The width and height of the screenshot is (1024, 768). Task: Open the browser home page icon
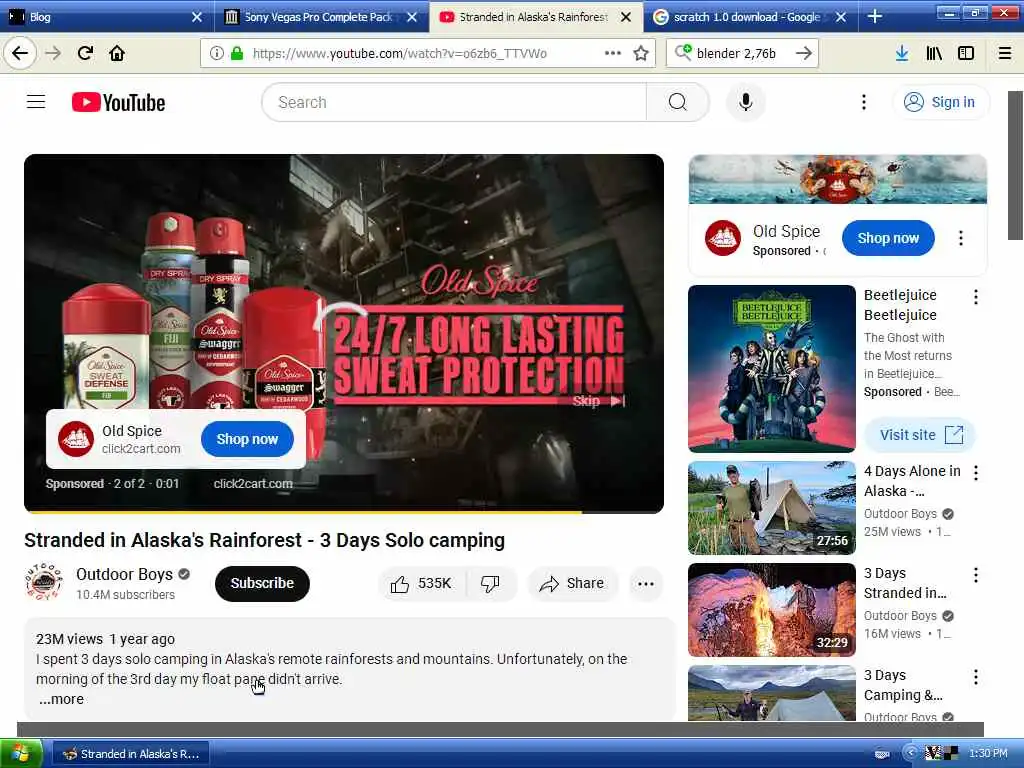tap(117, 54)
